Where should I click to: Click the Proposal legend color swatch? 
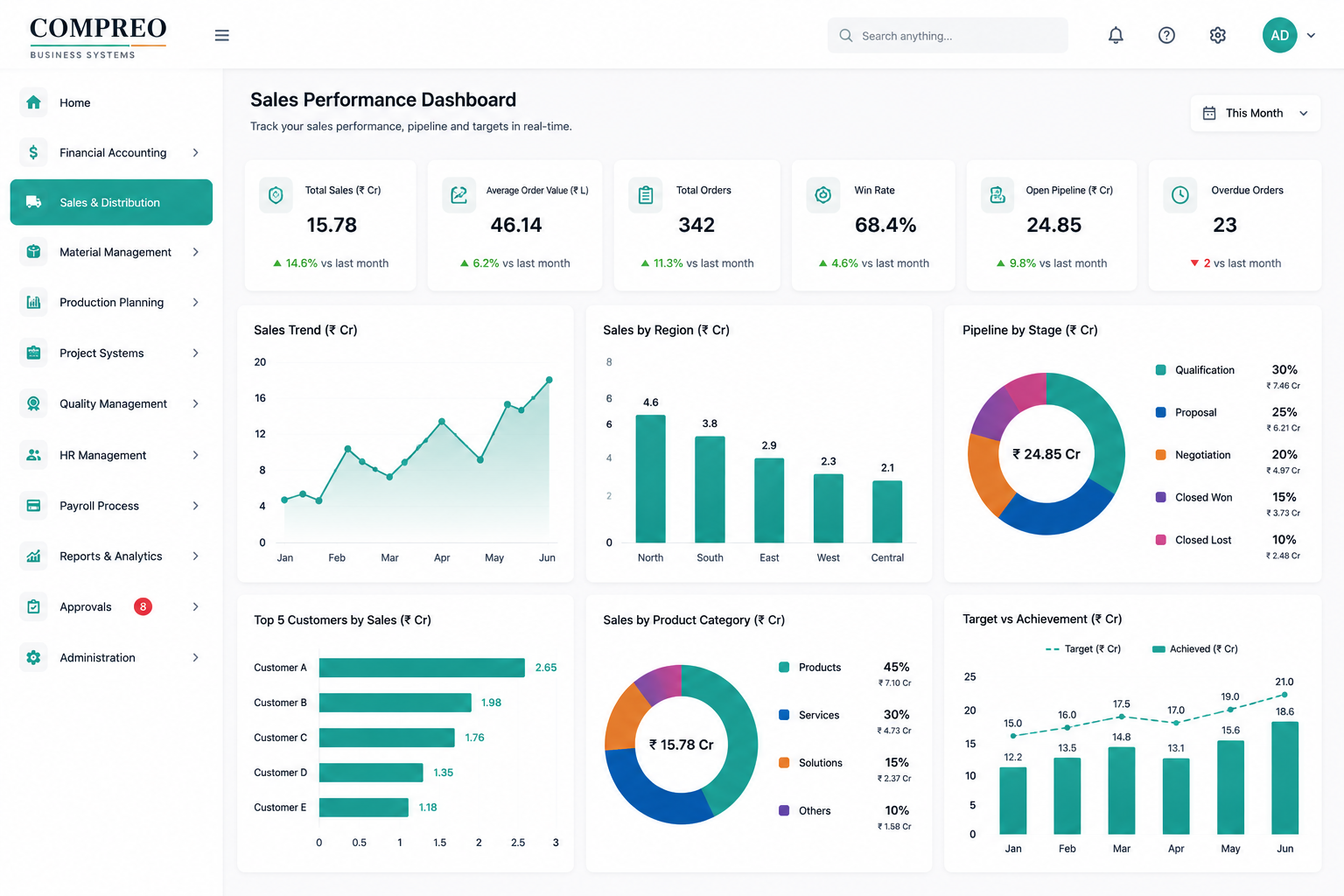click(x=1160, y=412)
